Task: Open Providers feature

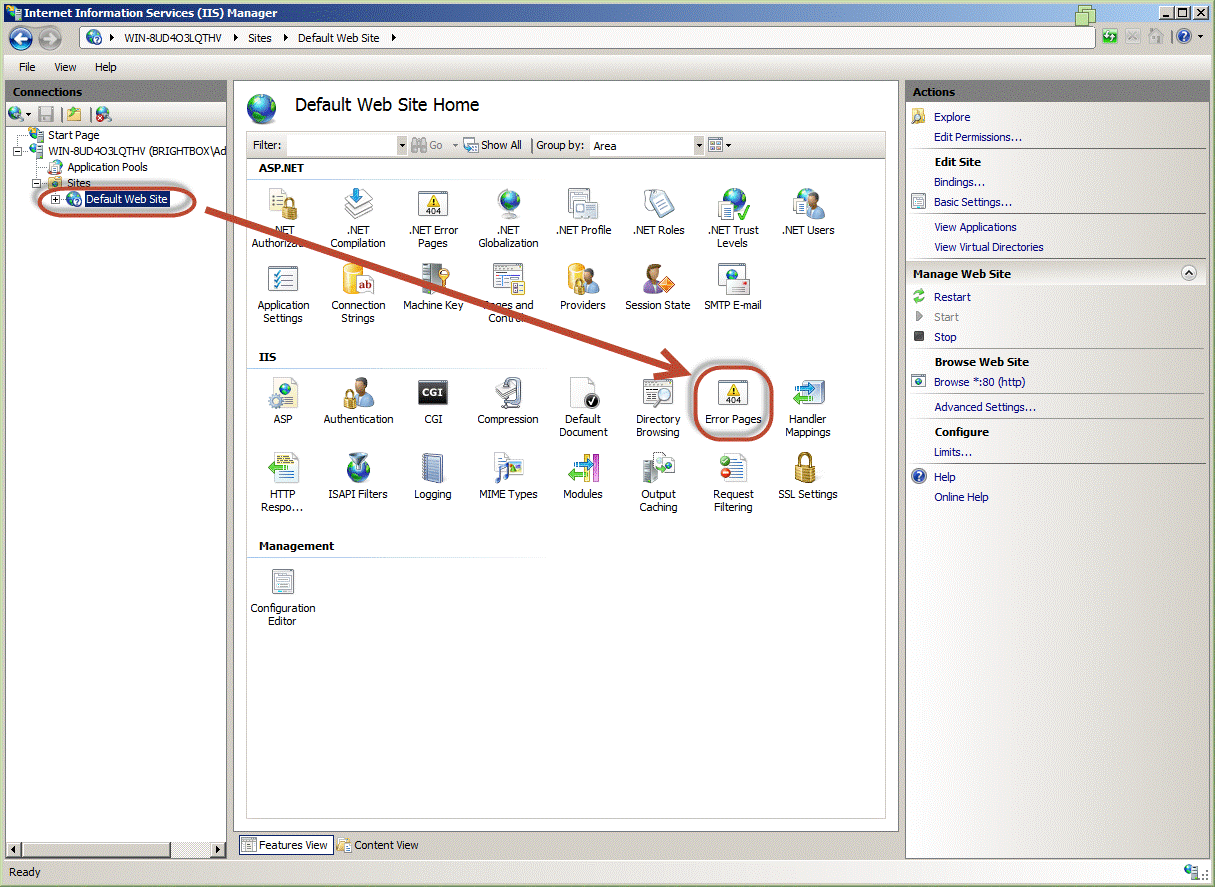Action: [583, 288]
